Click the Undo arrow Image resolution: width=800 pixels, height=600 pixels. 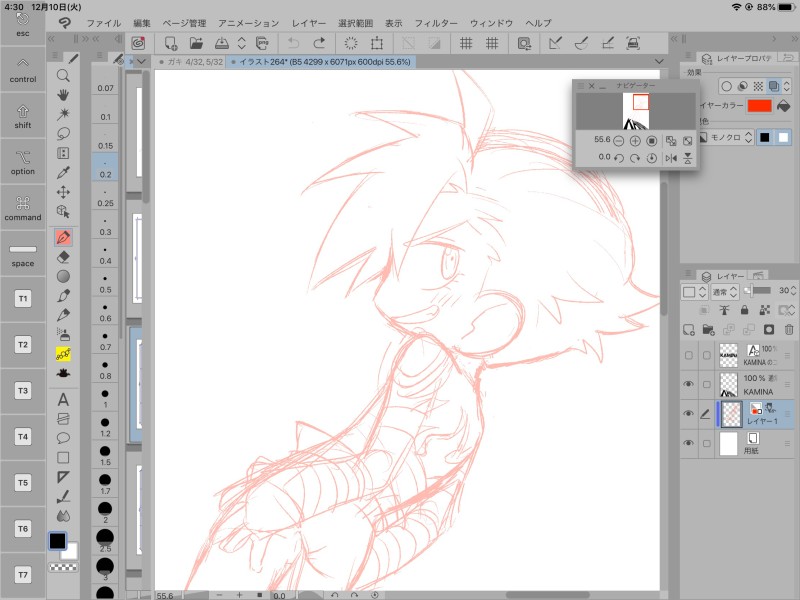(293, 43)
